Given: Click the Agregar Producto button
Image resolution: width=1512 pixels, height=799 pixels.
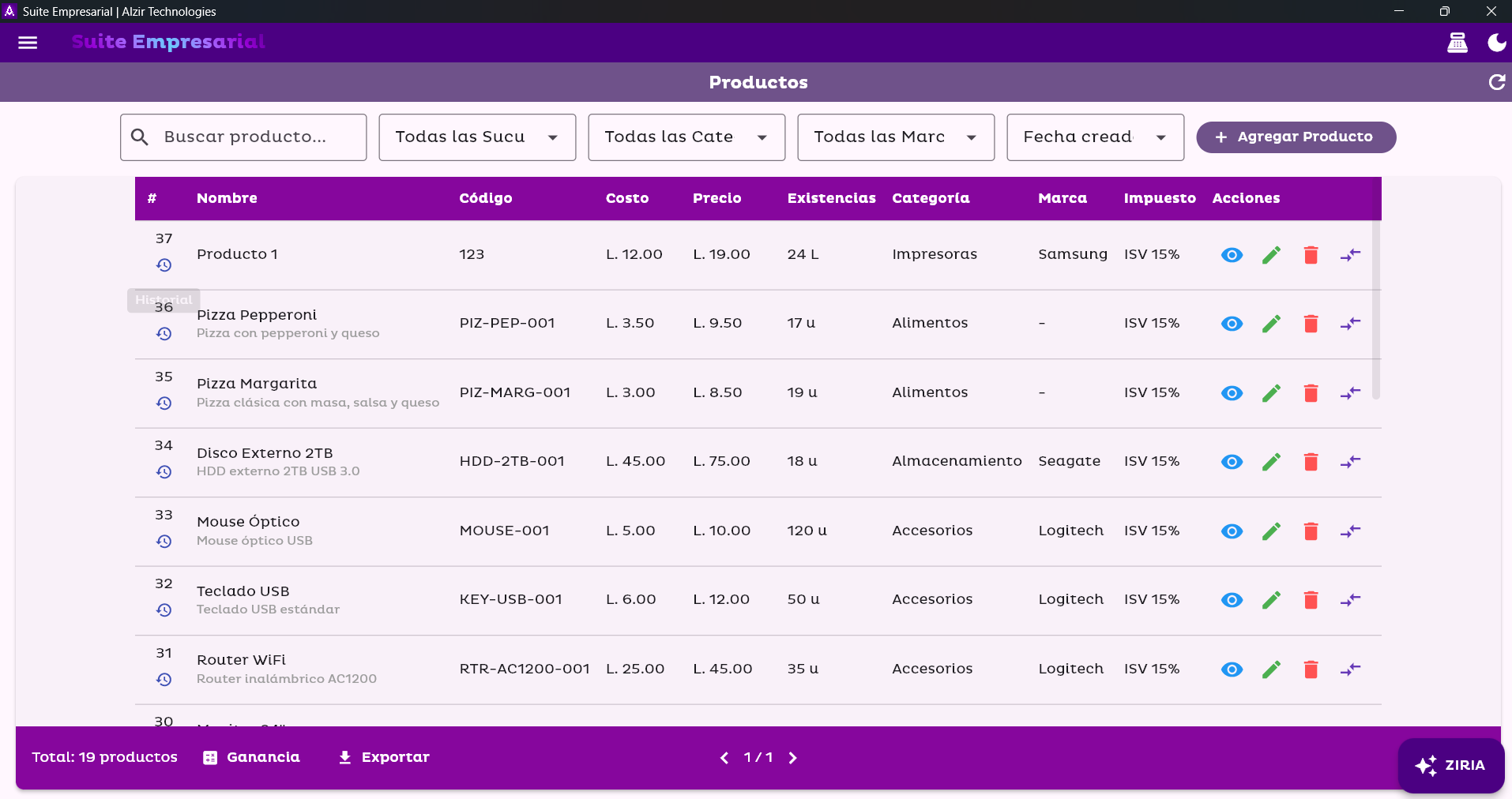Looking at the screenshot, I should coord(1296,137).
